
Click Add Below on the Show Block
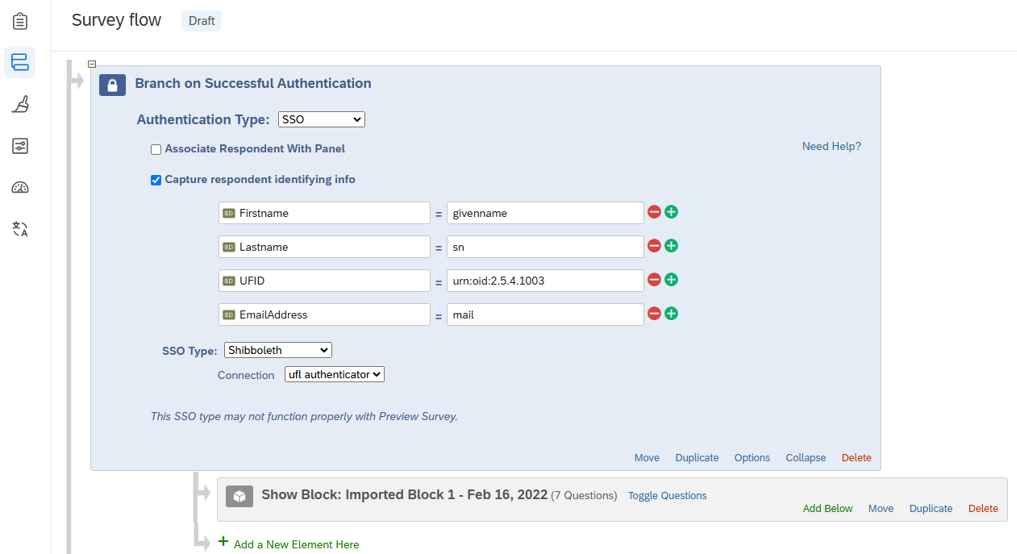[x=828, y=509]
